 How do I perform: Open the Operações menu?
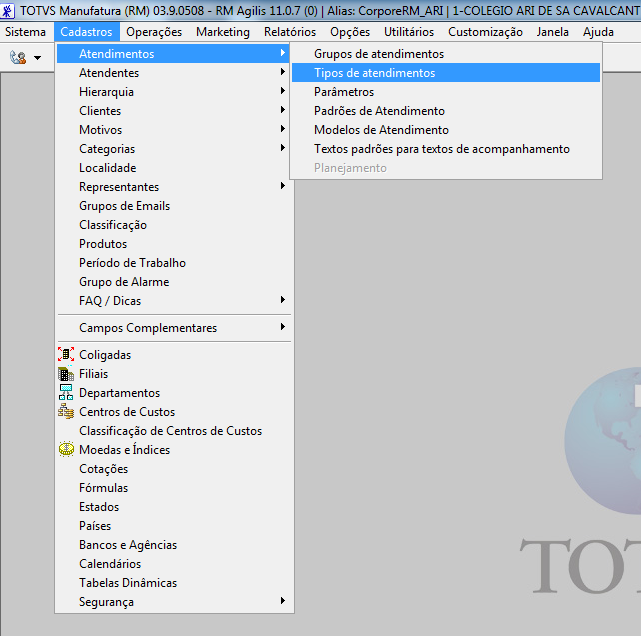[x=154, y=32]
